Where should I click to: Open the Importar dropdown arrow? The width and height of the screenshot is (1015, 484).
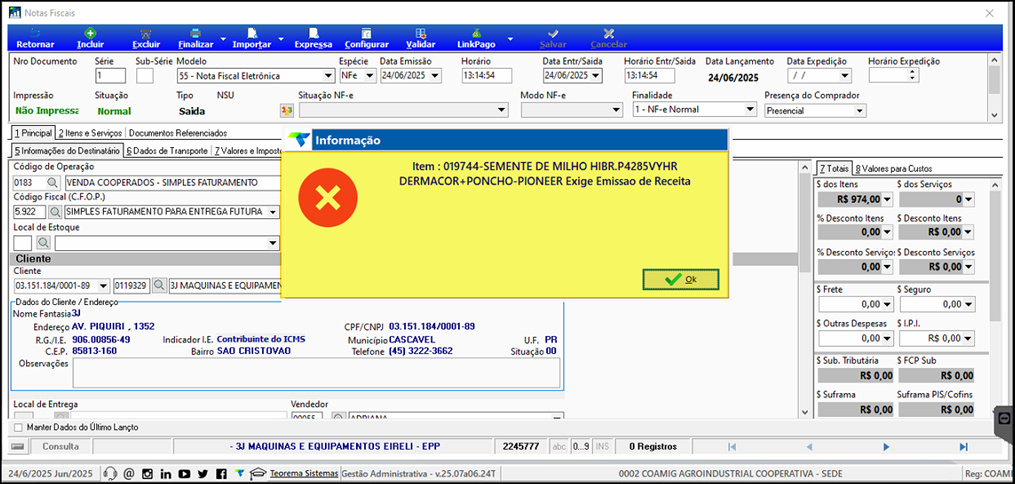coord(281,39)
